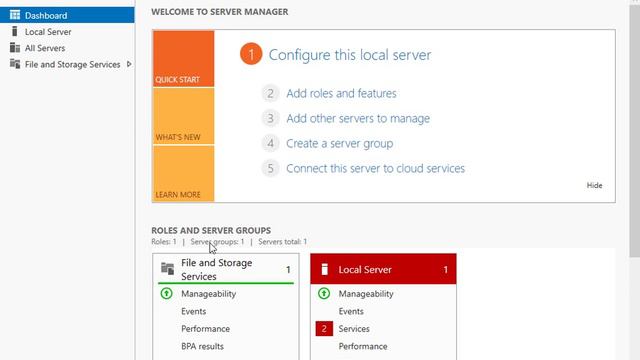640x360 pixels.
Task: Click the step 3 number circle
Action: (x=270, y=118)
